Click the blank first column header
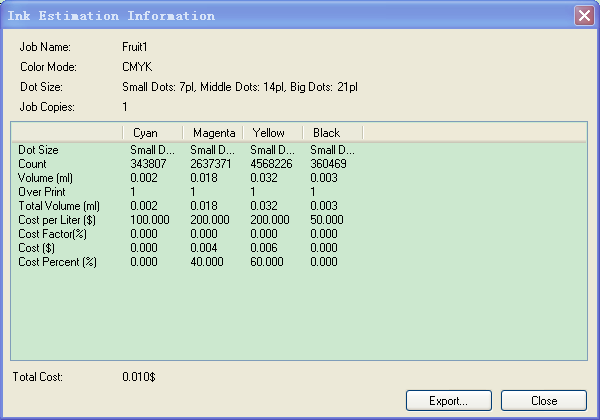 click(67, 133)
